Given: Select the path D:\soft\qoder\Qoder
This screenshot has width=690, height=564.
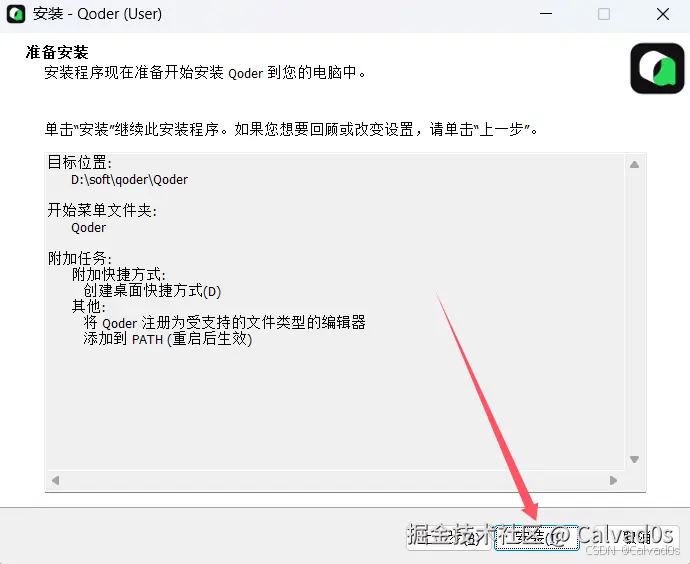Looking at the screenshot, I should pyautogui.click(x=129, y=179).
